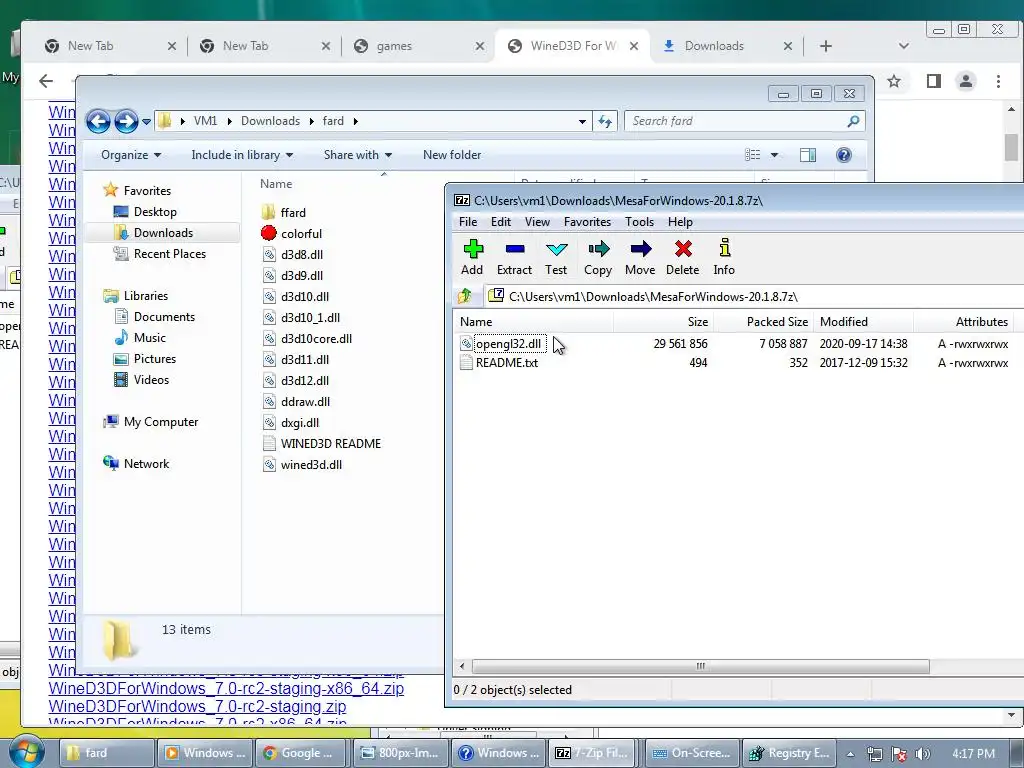Click the Move icon in 7-Zip
The height and width of the screenshot is (768, 1024).
click(641, 249)
